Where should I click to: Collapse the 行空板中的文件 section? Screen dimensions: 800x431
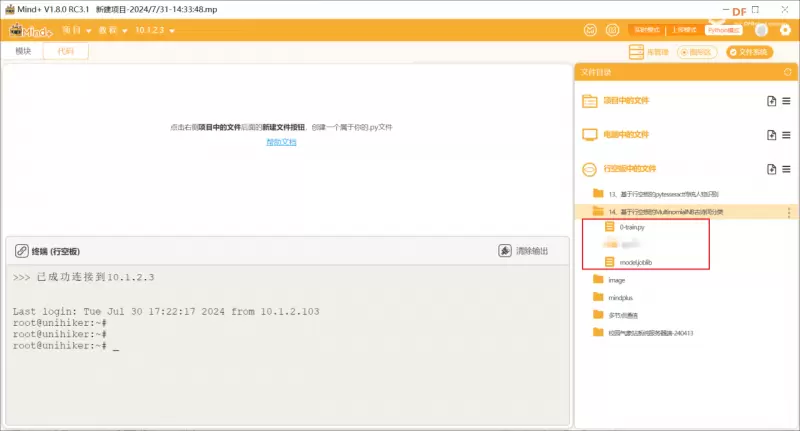pyautogui.click(x=590, y=169)
